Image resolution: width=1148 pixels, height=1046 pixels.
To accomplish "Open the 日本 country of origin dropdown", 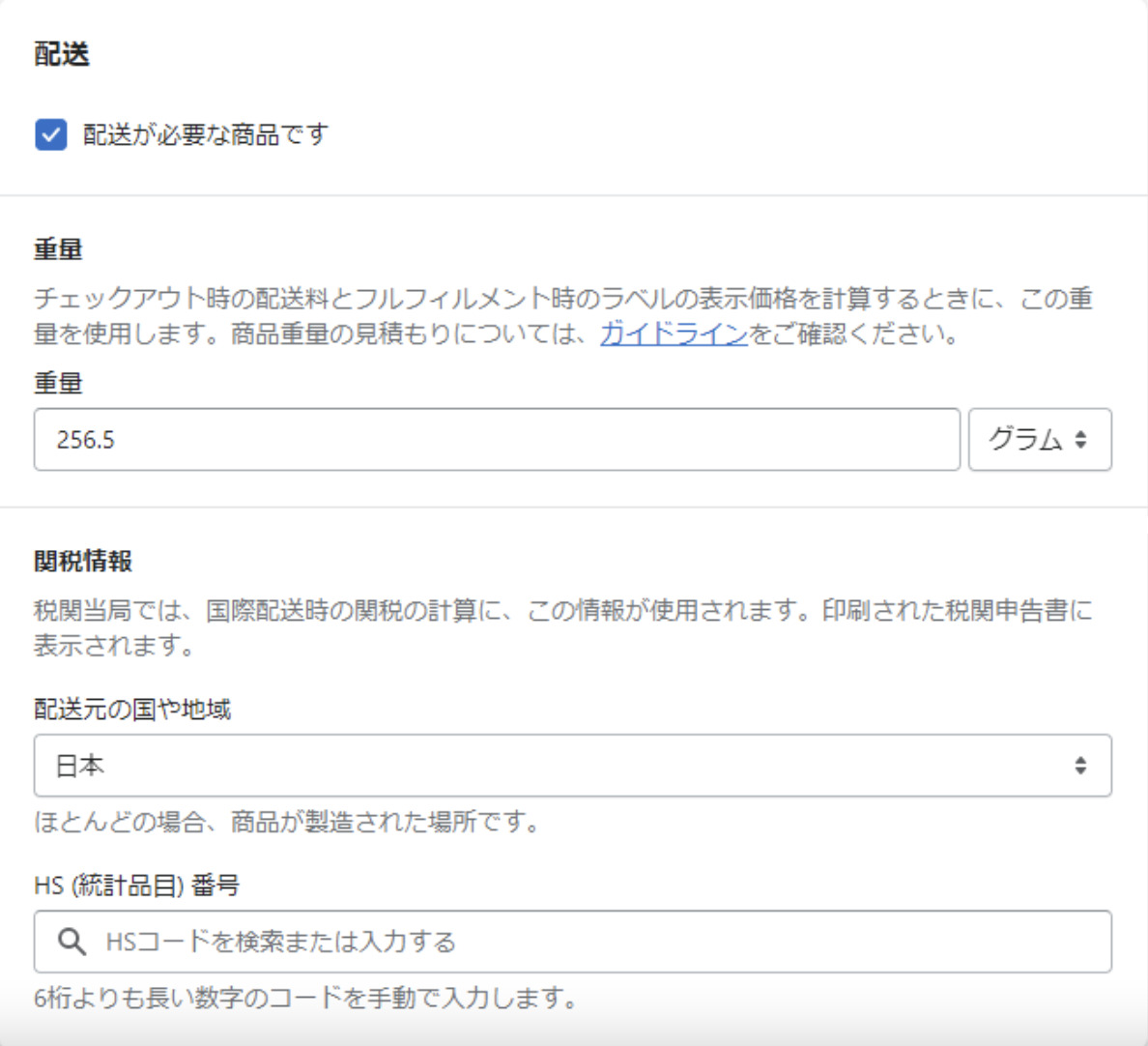I will pos(572,766).
